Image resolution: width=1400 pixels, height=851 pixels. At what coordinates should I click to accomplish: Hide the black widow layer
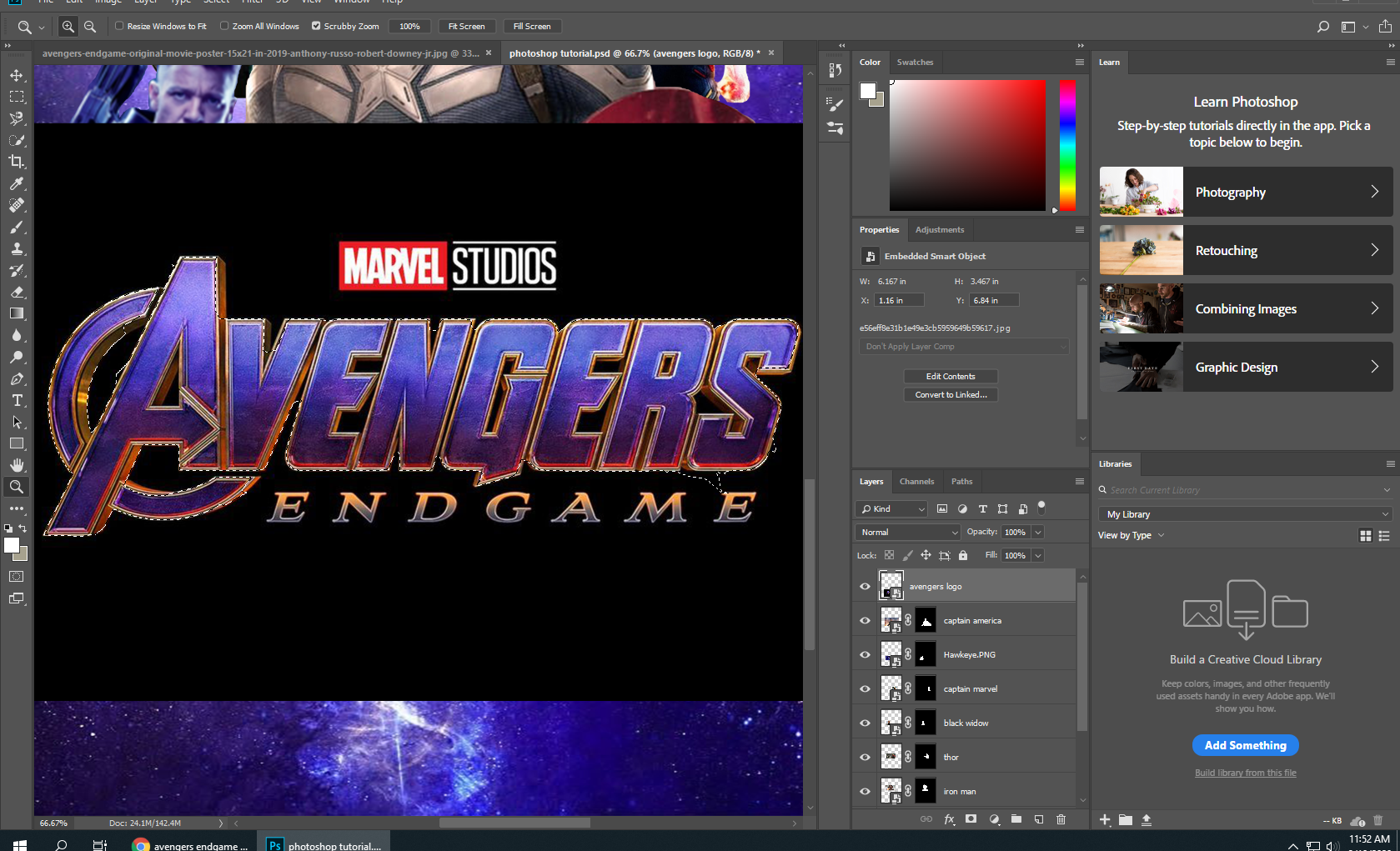point(865,723)
